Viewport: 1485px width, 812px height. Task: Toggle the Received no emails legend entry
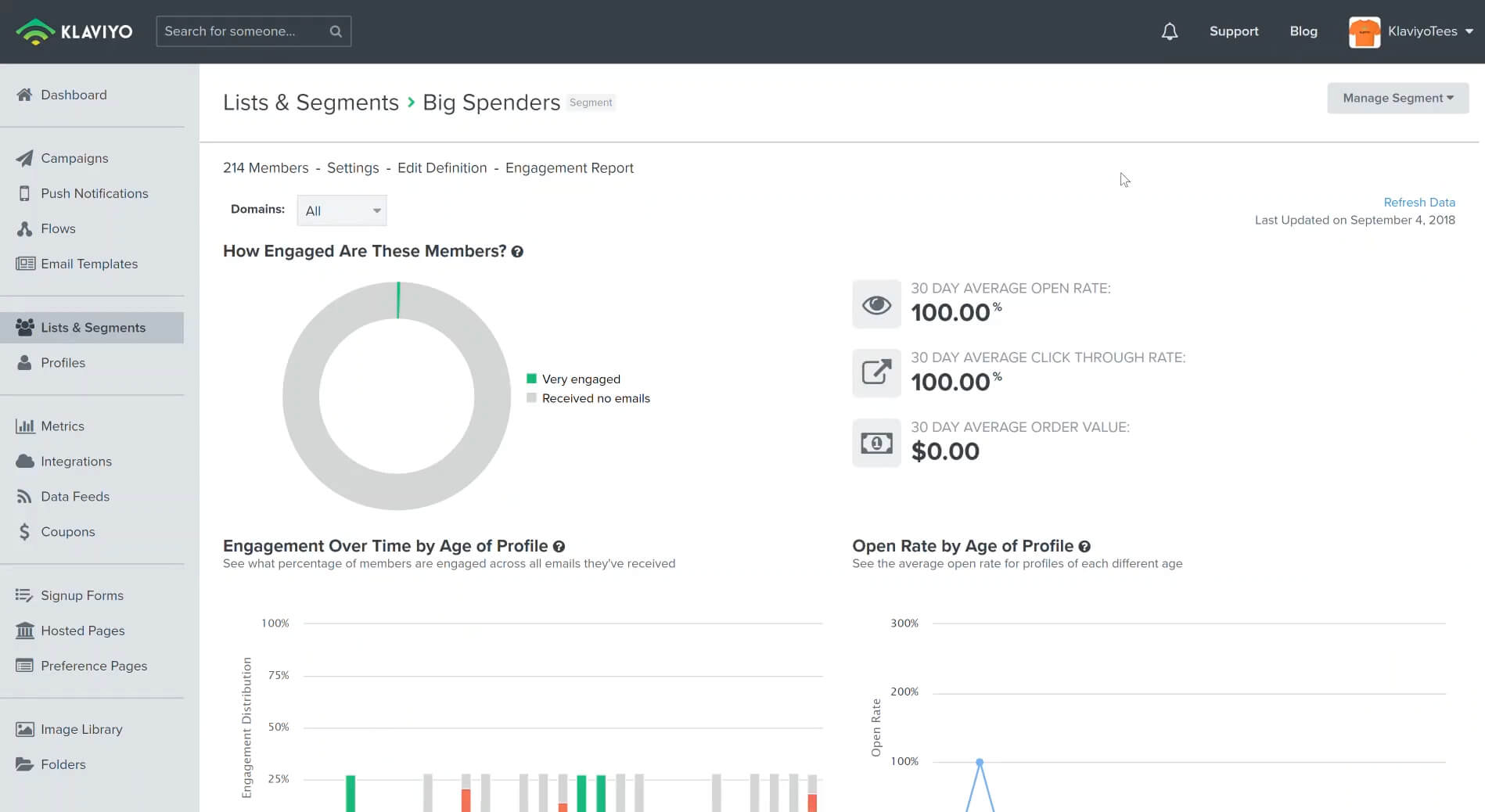click(595, 399)
